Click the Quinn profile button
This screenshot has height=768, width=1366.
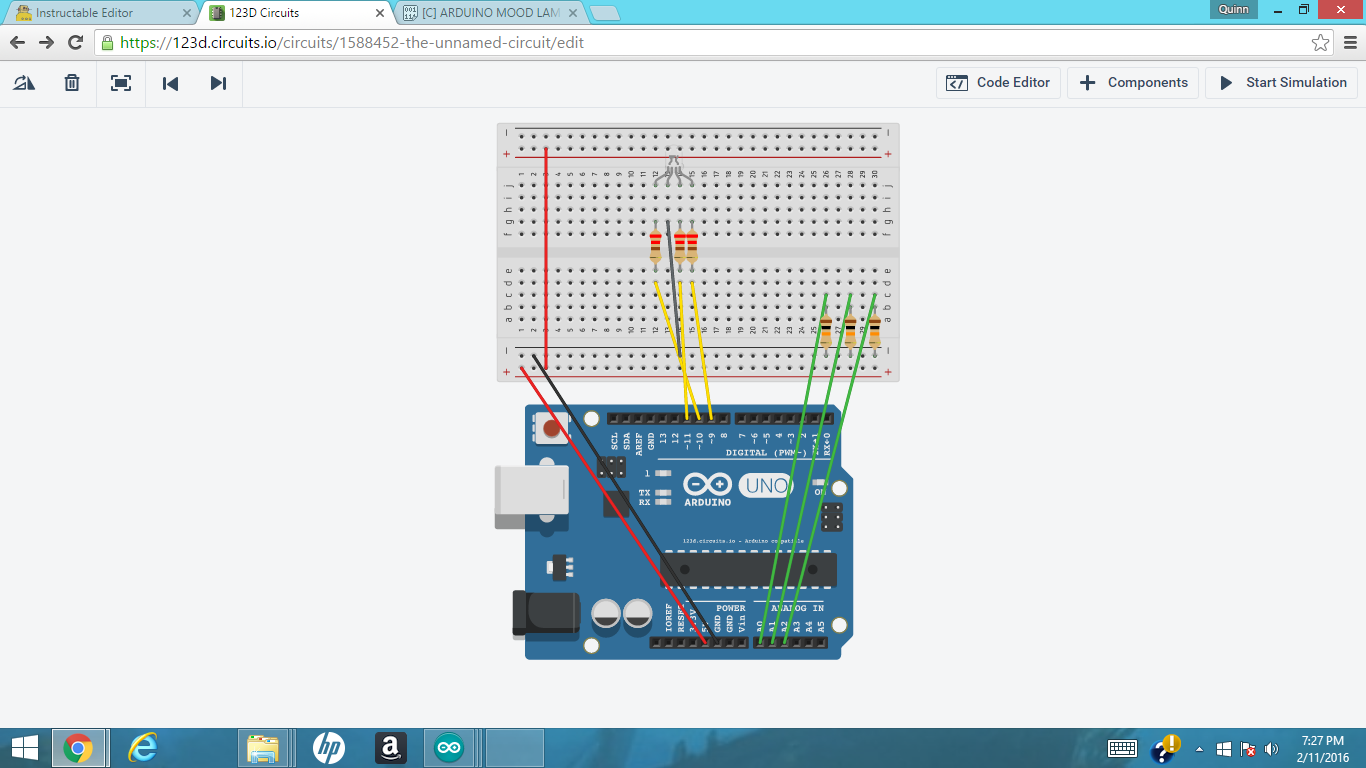click(1233, 9)
